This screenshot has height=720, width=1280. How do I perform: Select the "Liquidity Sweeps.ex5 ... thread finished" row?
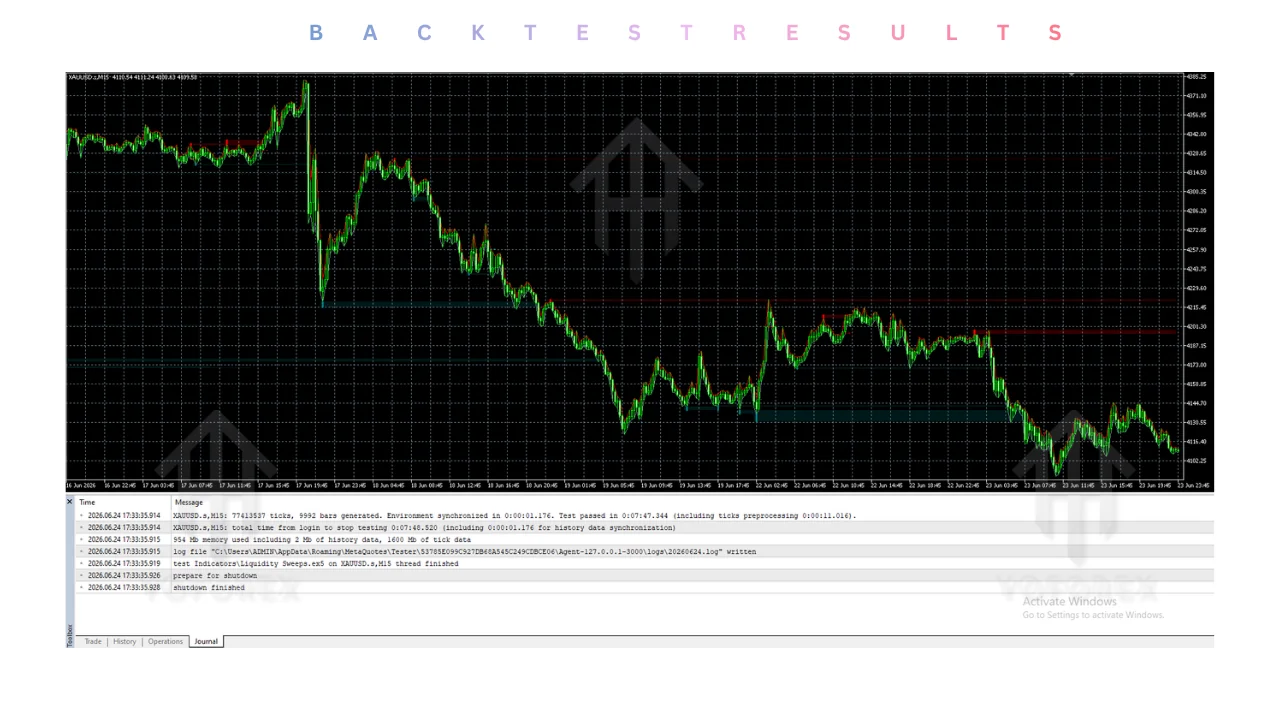[645, 563]
